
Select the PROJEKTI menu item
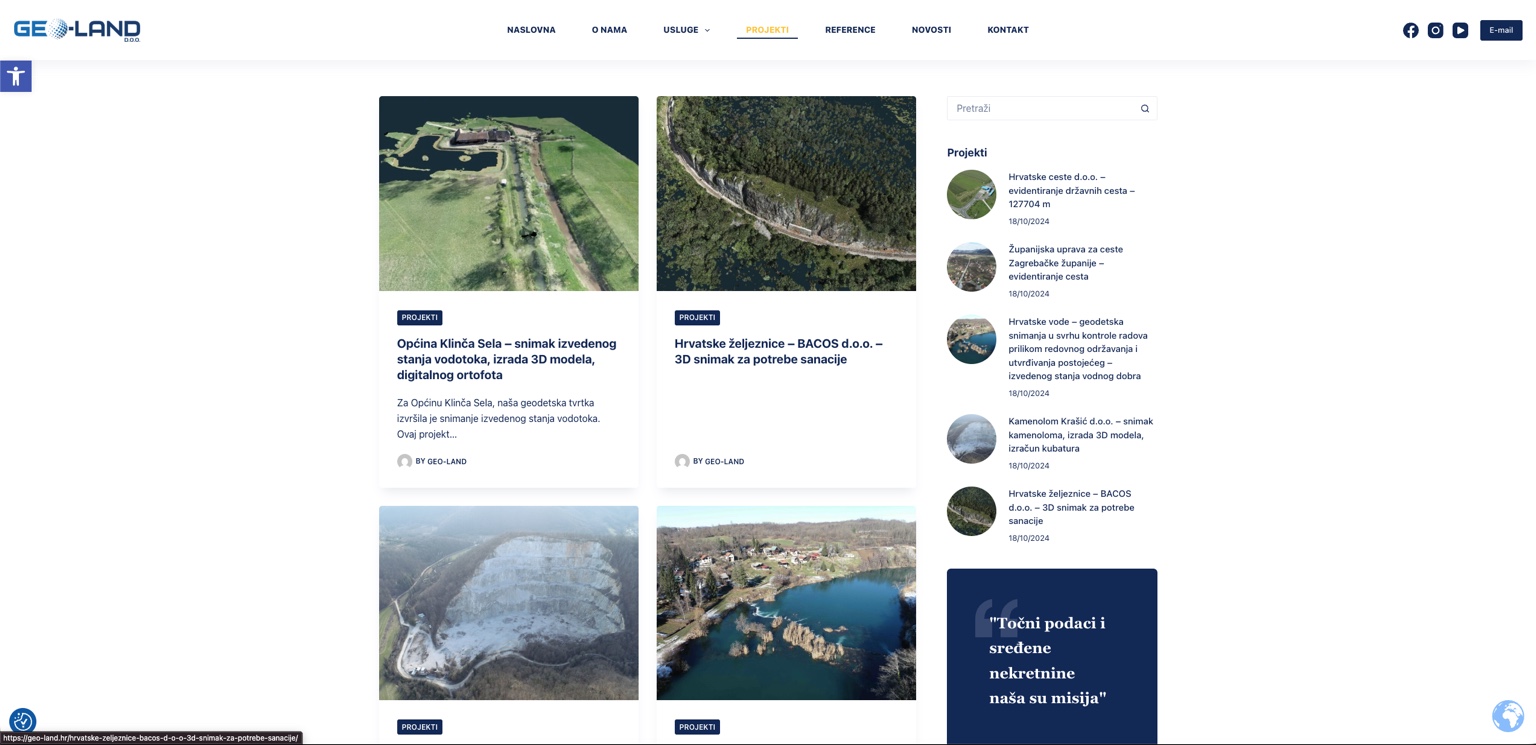pos(767,30)
